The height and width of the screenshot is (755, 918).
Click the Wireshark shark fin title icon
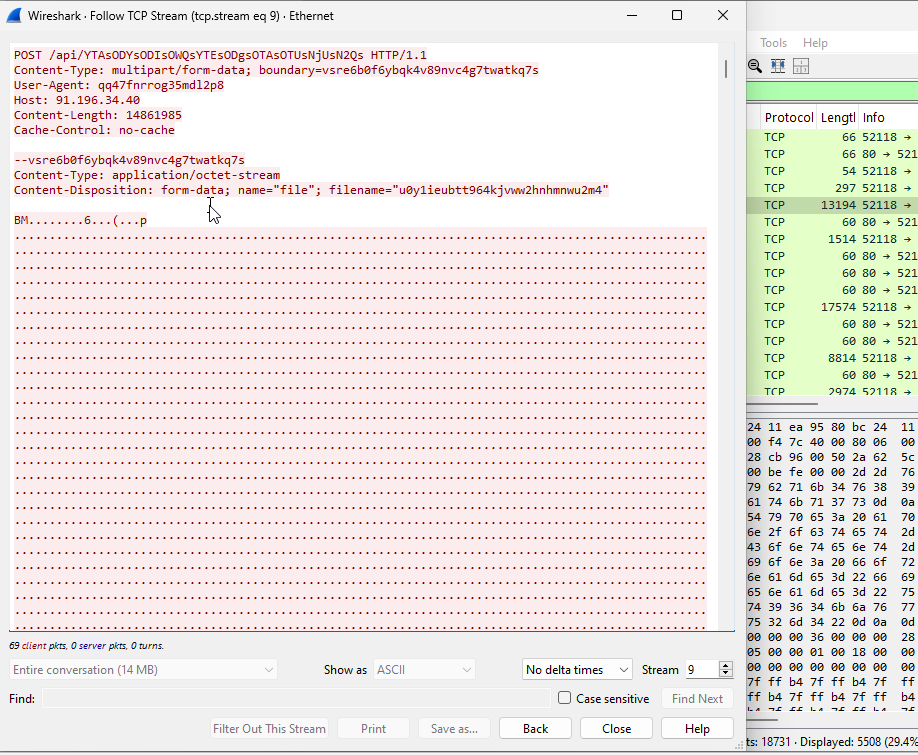[x=14, y=15]
